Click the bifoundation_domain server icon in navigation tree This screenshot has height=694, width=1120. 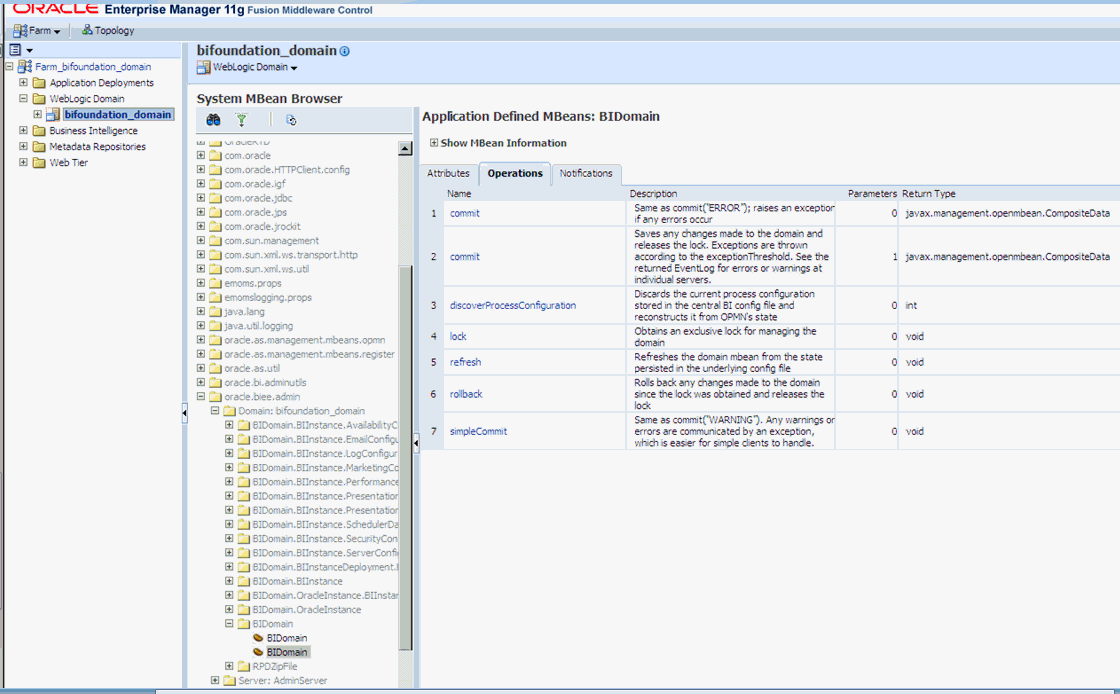[x=52, y=114]
